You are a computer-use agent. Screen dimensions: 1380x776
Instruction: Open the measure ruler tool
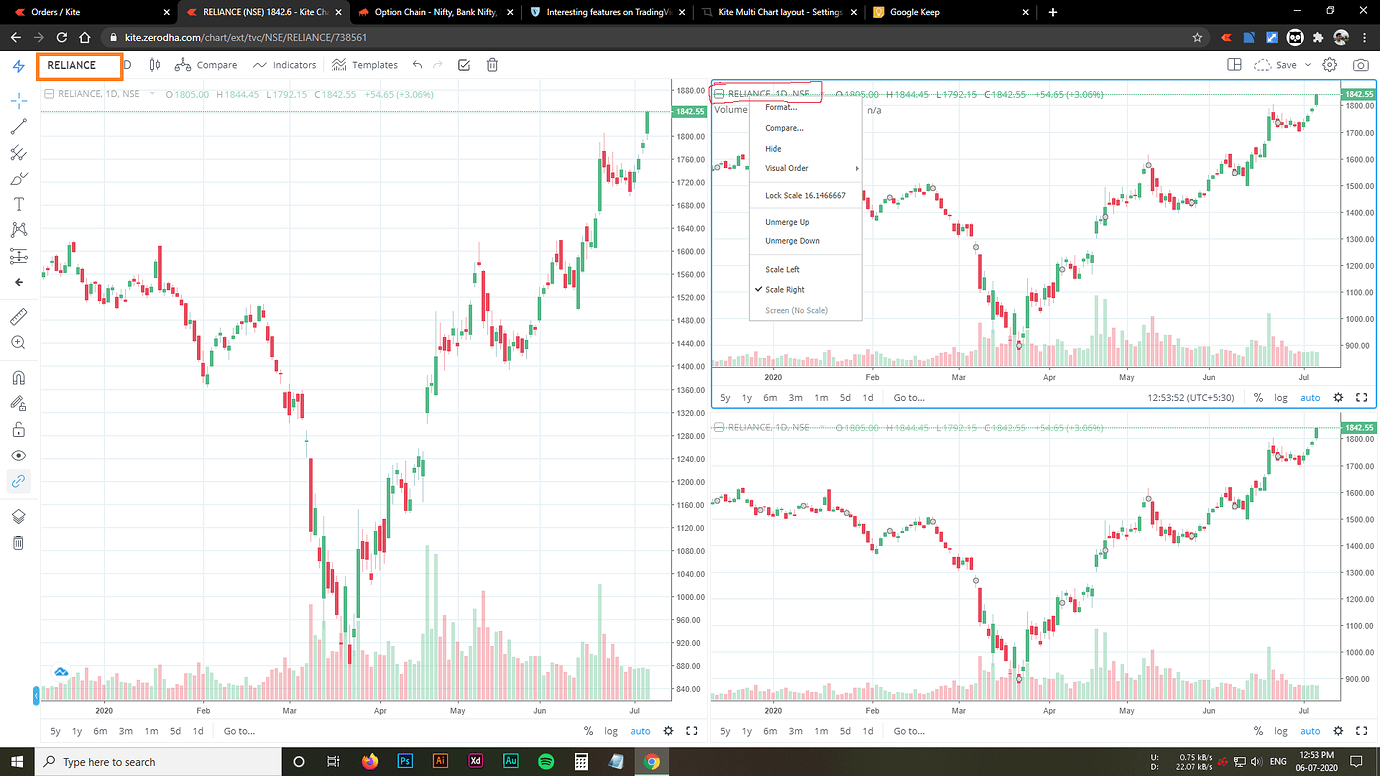pyautogui.click(x=18, y=316)
